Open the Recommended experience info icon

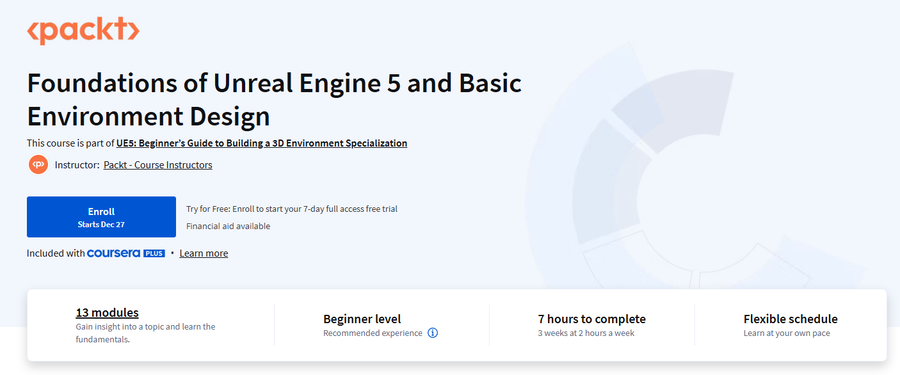433,333
